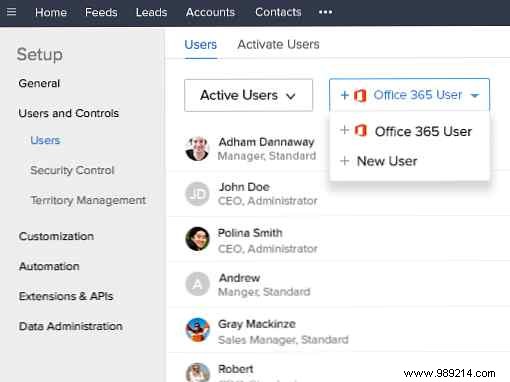510x382 pixels.
Task: Open Security Control settings
Action: (72, 170)
